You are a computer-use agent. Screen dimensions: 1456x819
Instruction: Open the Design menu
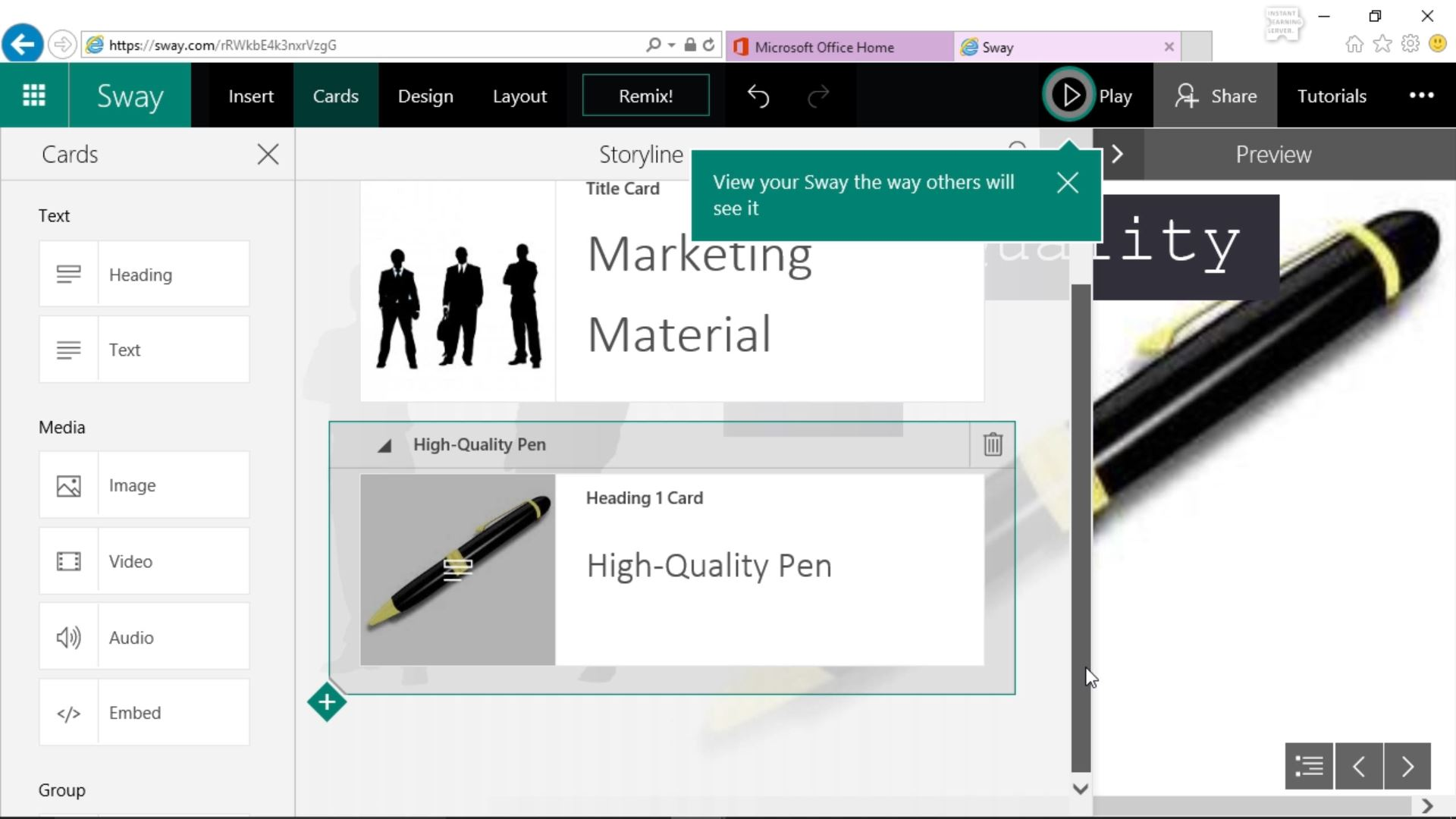point(425,96)
